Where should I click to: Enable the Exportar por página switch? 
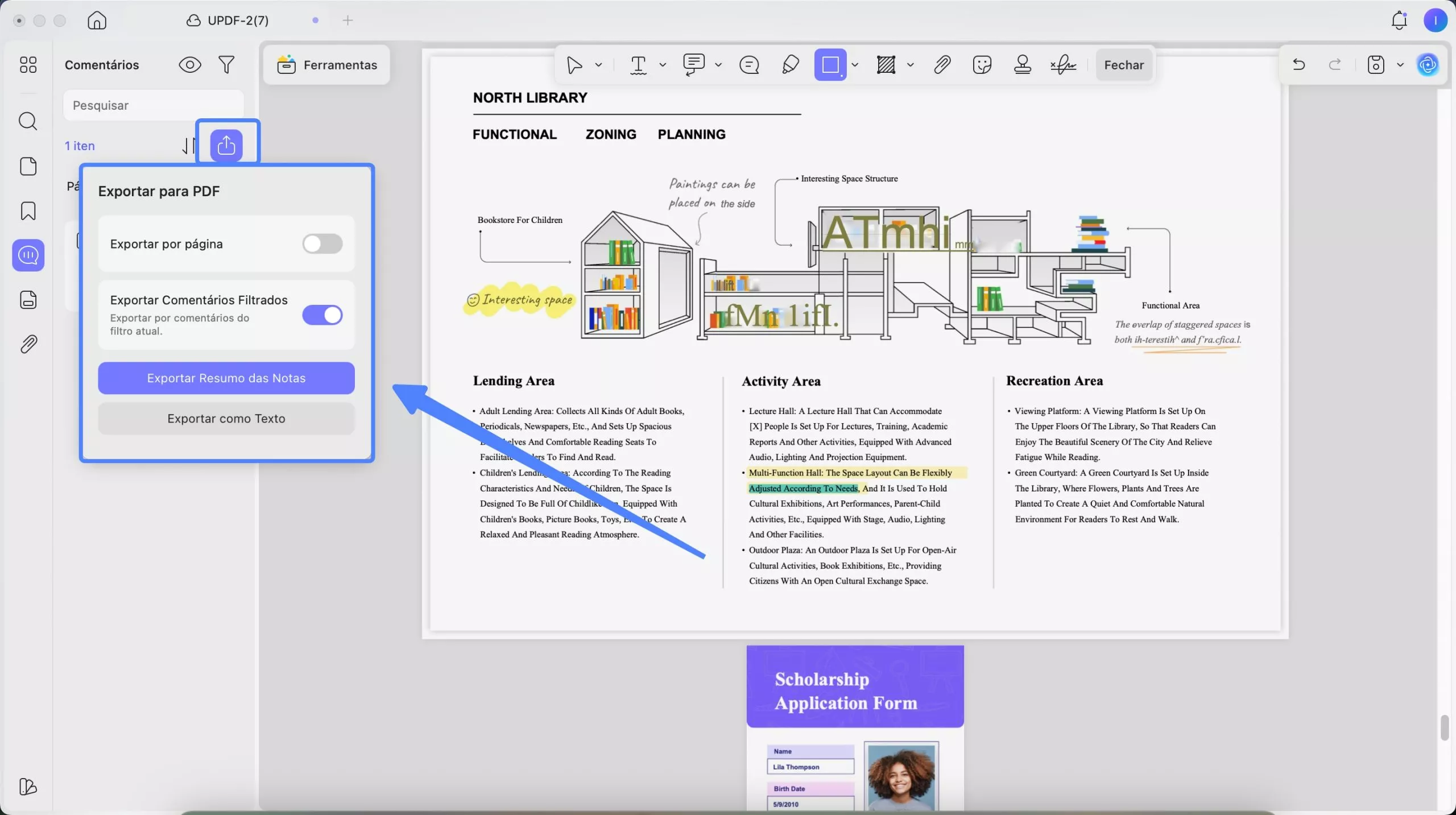click(x=322, y=244)
